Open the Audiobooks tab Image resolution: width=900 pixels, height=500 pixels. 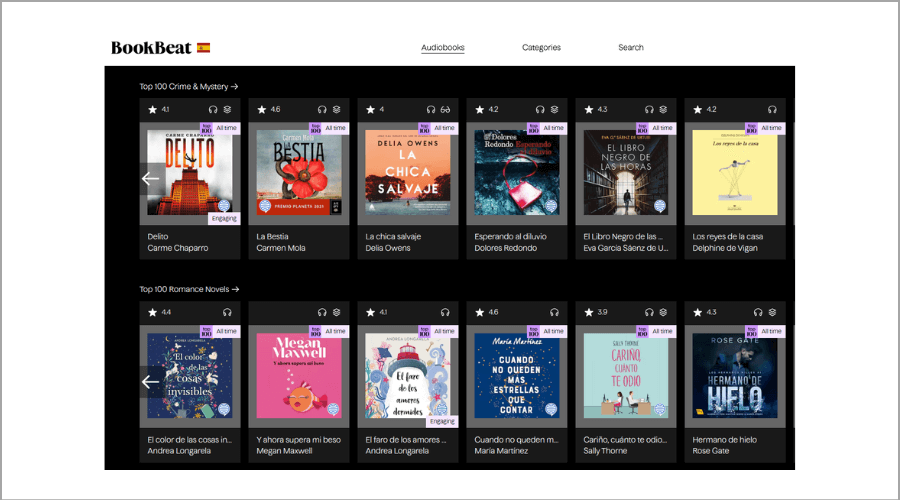point(442,47)
